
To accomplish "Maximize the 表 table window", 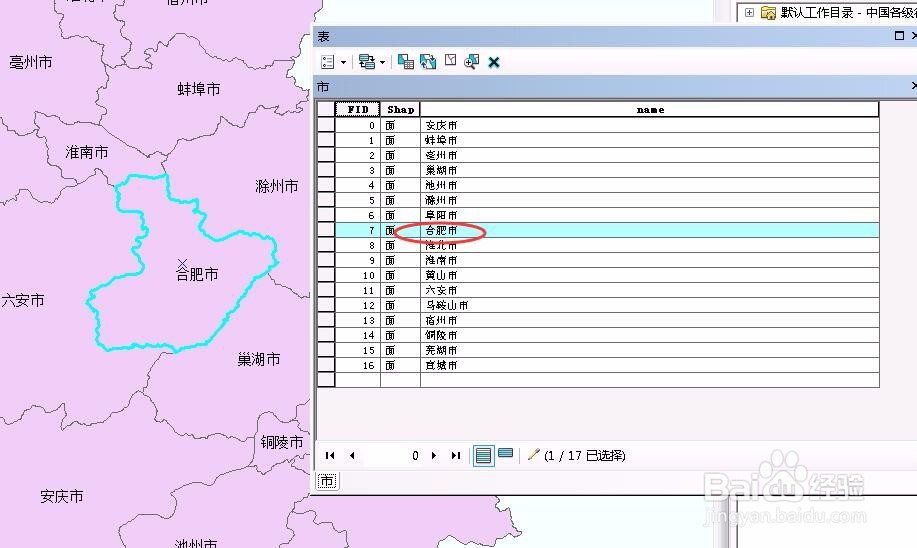I will coord(899,36).
